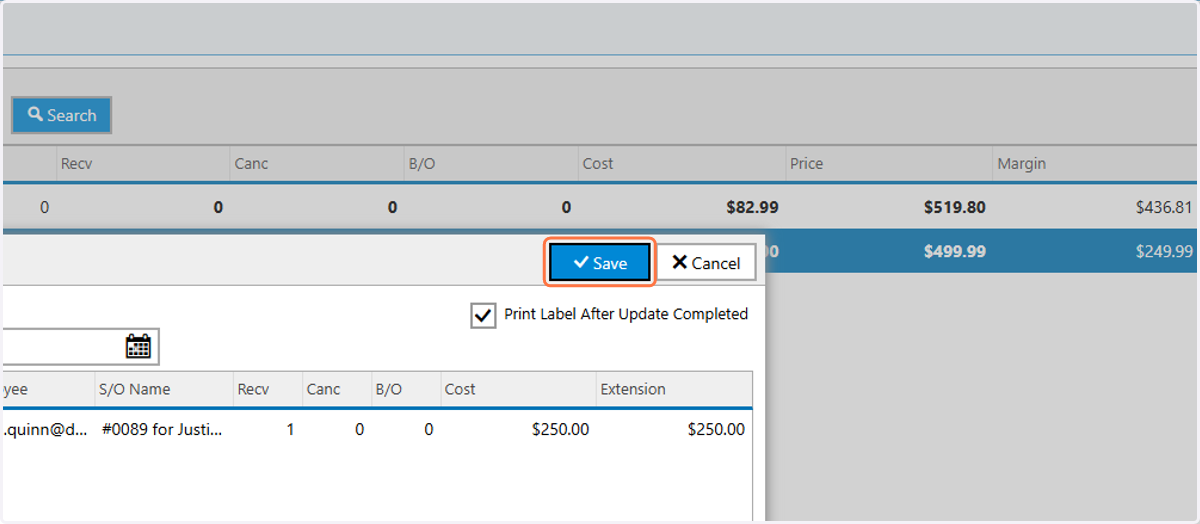Screen dimensions: 1200x524
Task: Sort by Cost column in background grid
Action: (680, 163)
